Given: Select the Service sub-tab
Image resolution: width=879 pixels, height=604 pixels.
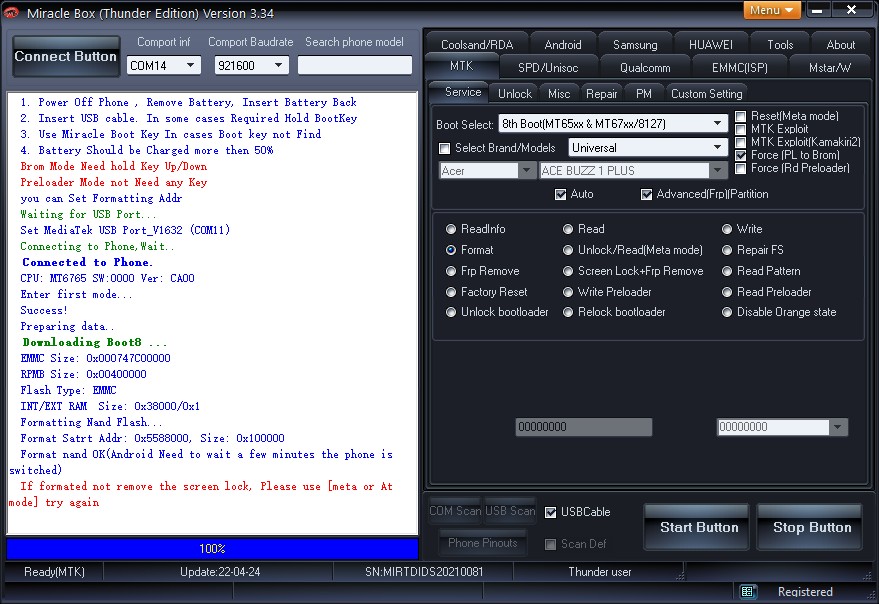Looking at the screenshot, I should click(x=462, y=92).
